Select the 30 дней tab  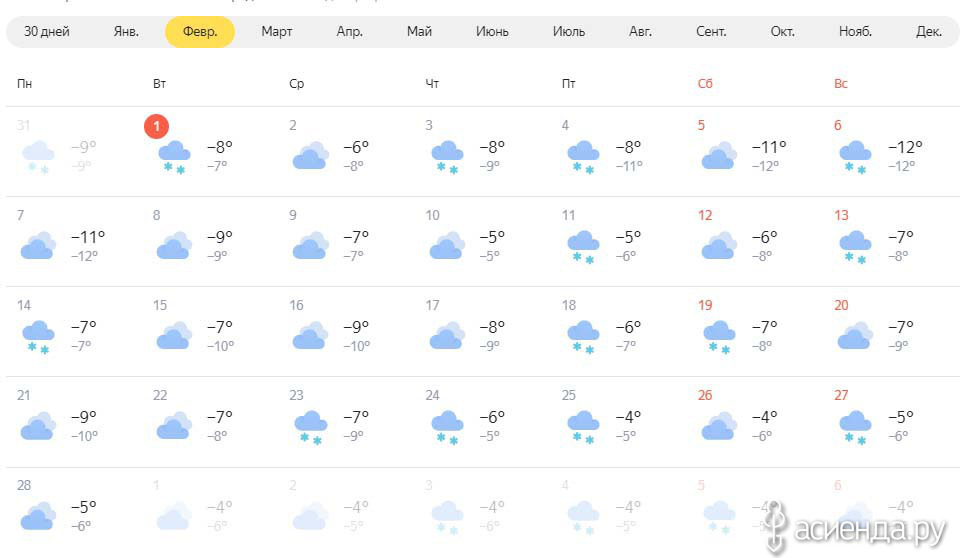(x=47, y=31)
